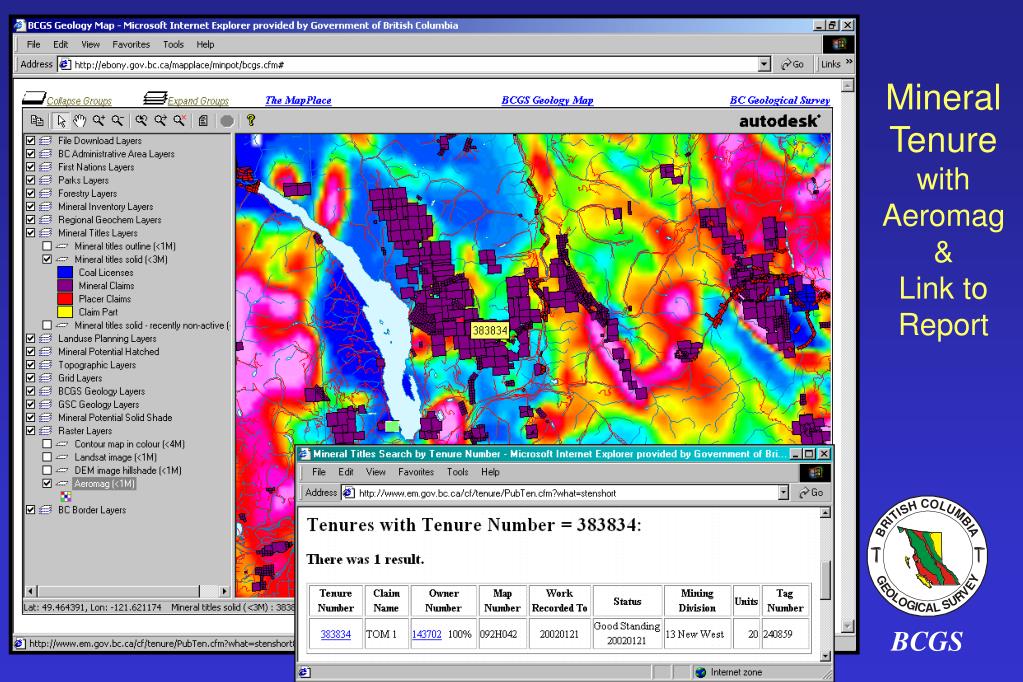The width and height of the screenshot is (1023, 682).
Task: Click group icon beside Topographic Layers
Action: click(46, 365)
